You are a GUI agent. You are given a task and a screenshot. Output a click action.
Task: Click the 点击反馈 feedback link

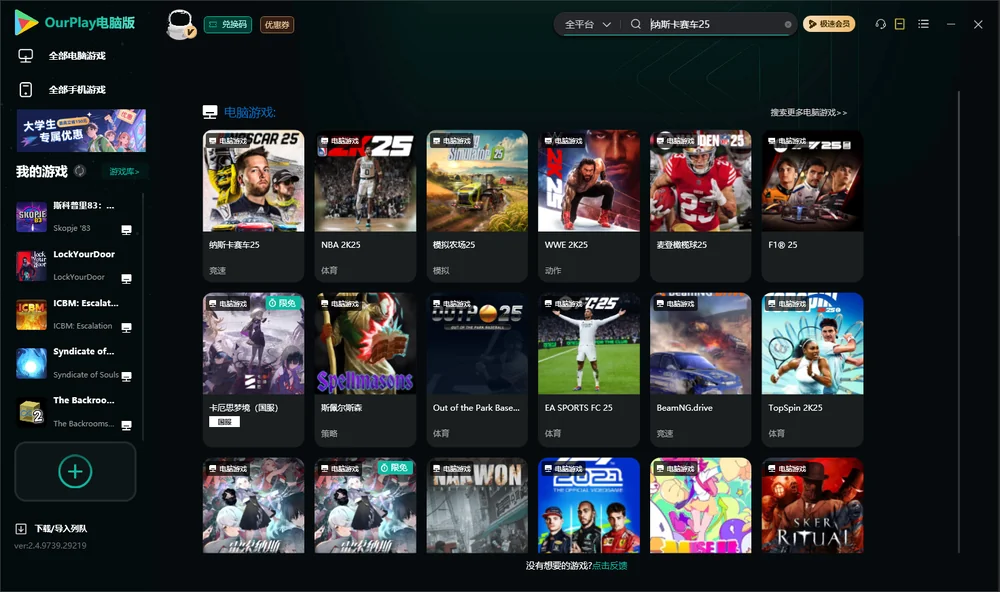pos(610,566)
